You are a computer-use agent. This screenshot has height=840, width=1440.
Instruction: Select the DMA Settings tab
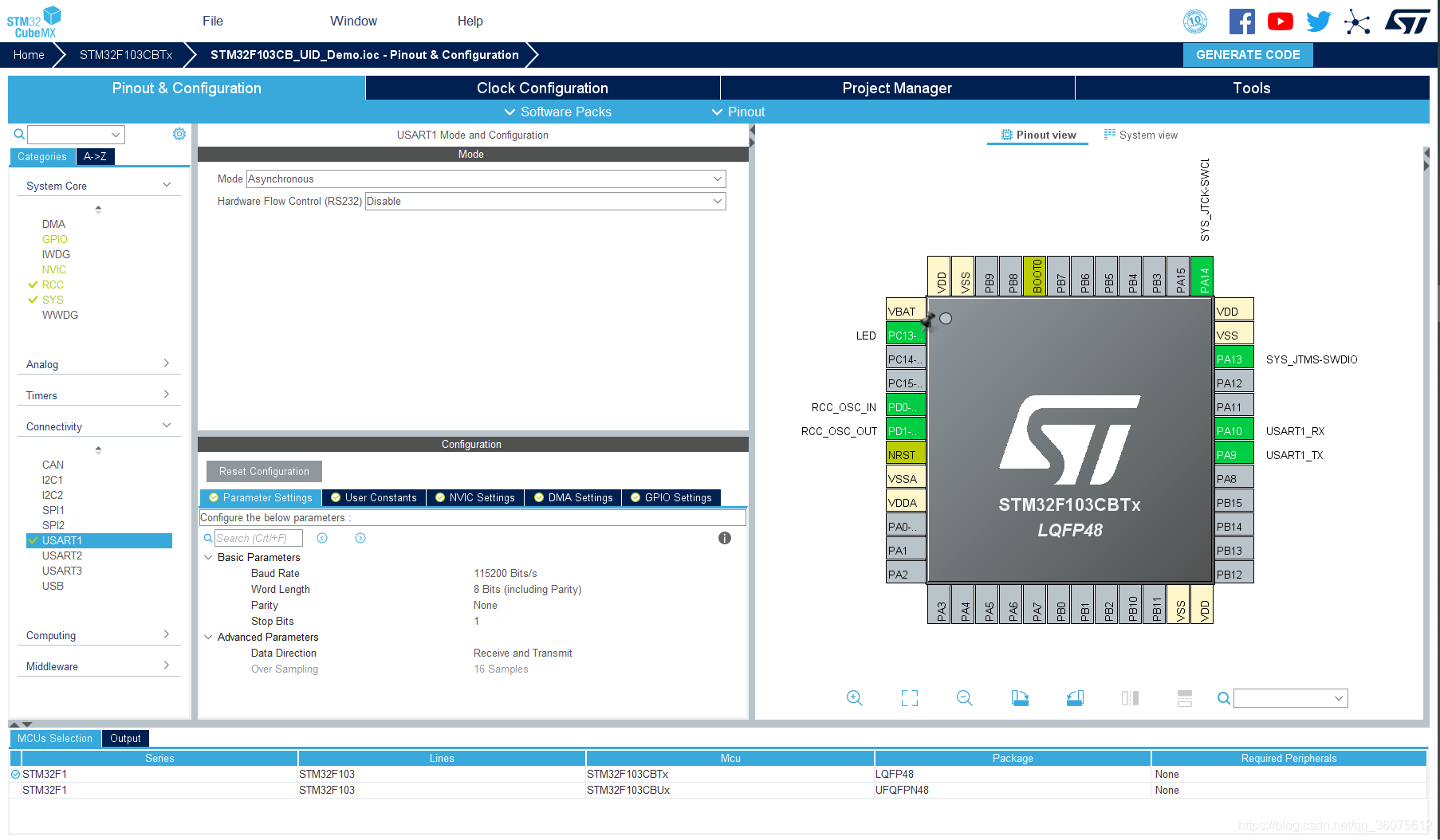(573, 497)
